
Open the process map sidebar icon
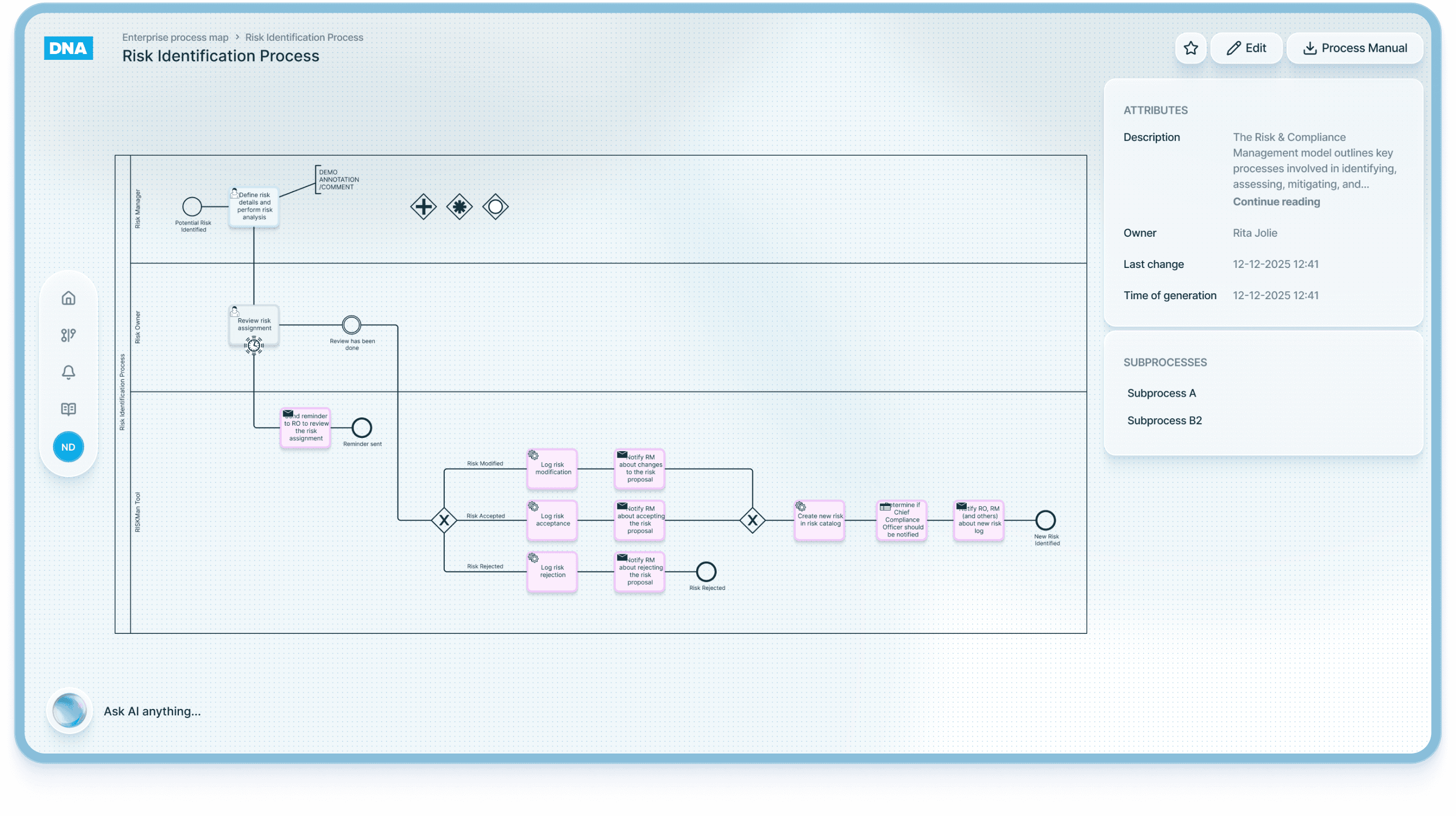(68, 335)
